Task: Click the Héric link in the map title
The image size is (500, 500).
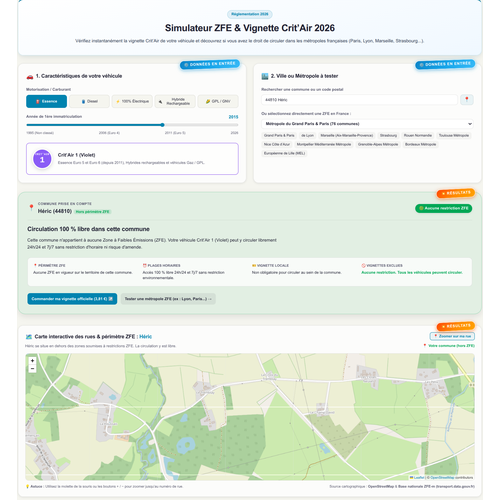Action: pos(145,337)
